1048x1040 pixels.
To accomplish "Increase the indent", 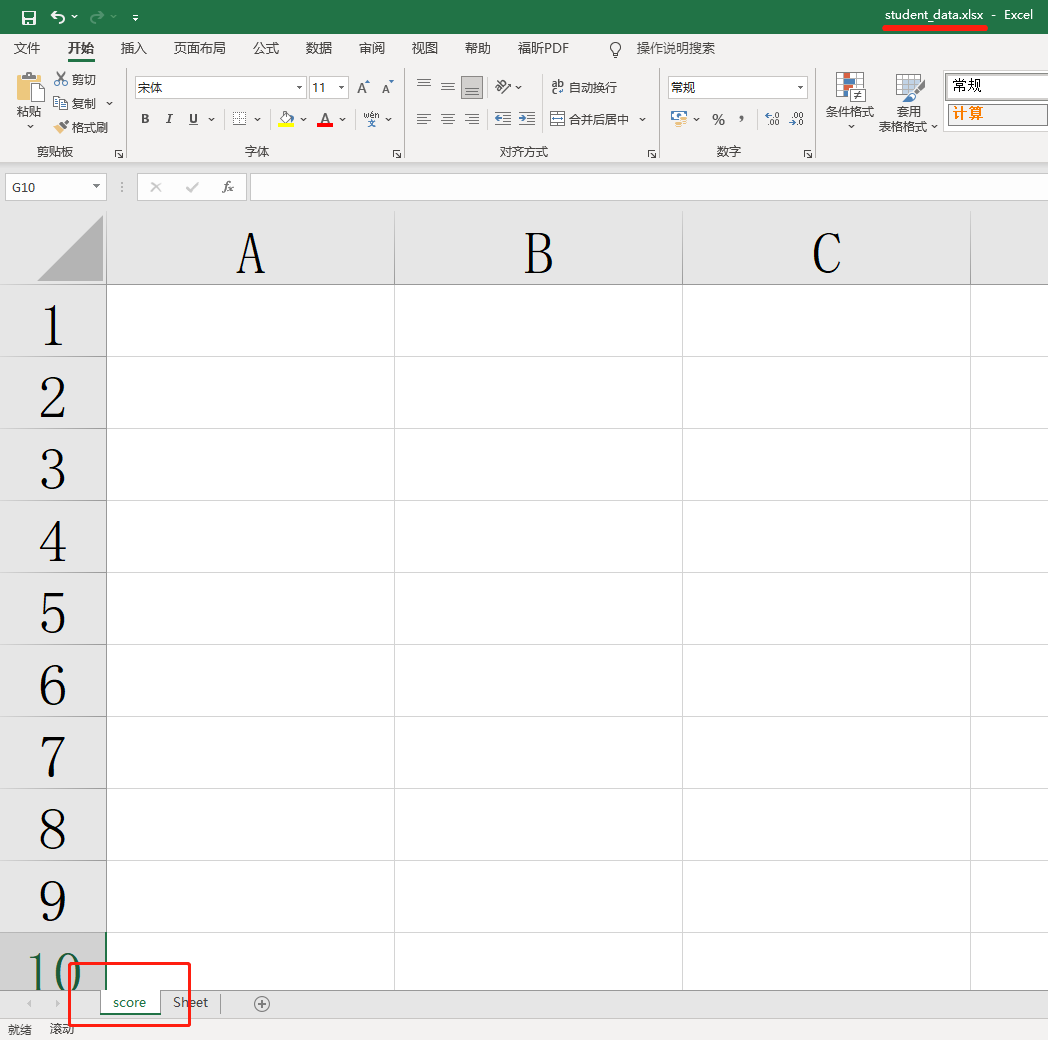I will pos(527,119).
